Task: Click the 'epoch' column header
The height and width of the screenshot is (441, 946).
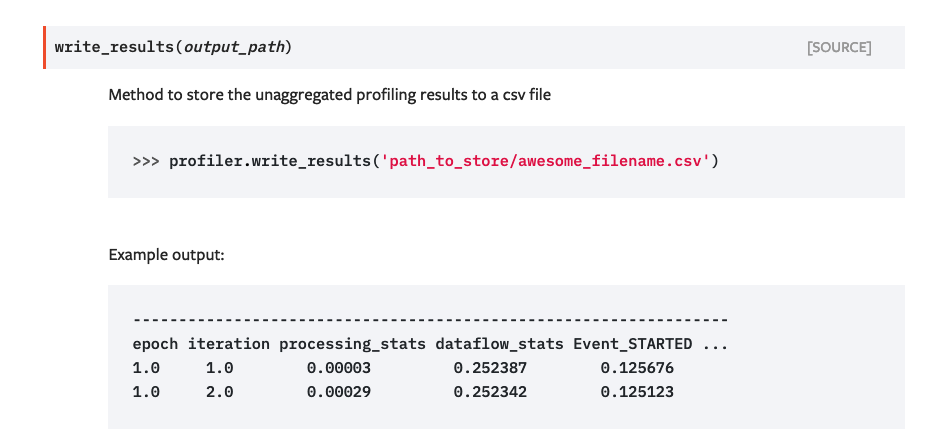Action: tap(155, 344)
